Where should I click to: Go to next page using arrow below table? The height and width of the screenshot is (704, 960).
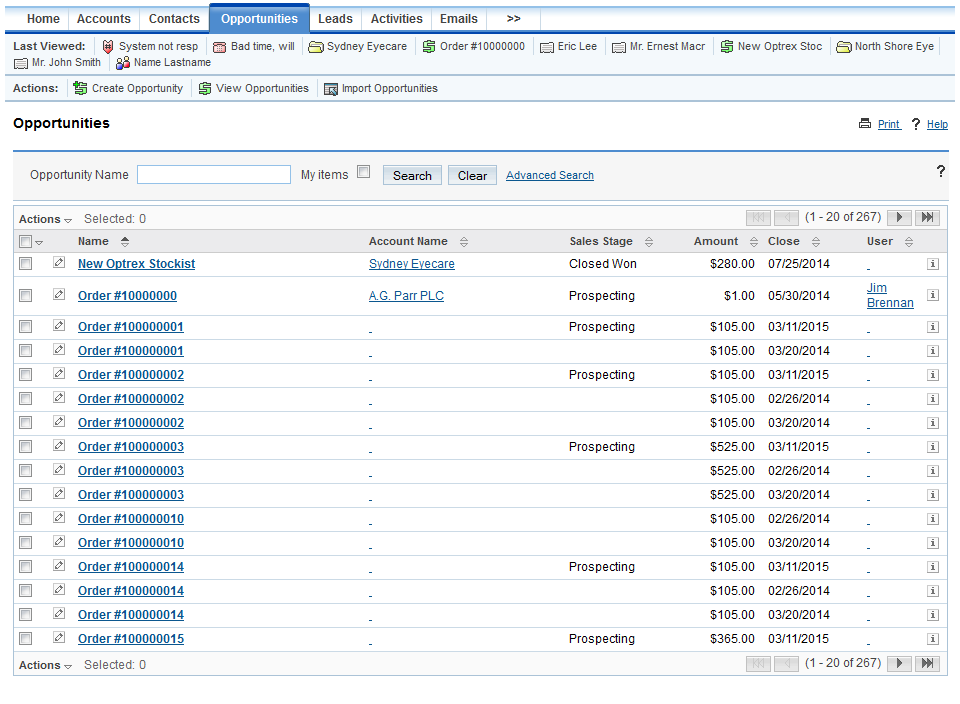tap(899, 663)
